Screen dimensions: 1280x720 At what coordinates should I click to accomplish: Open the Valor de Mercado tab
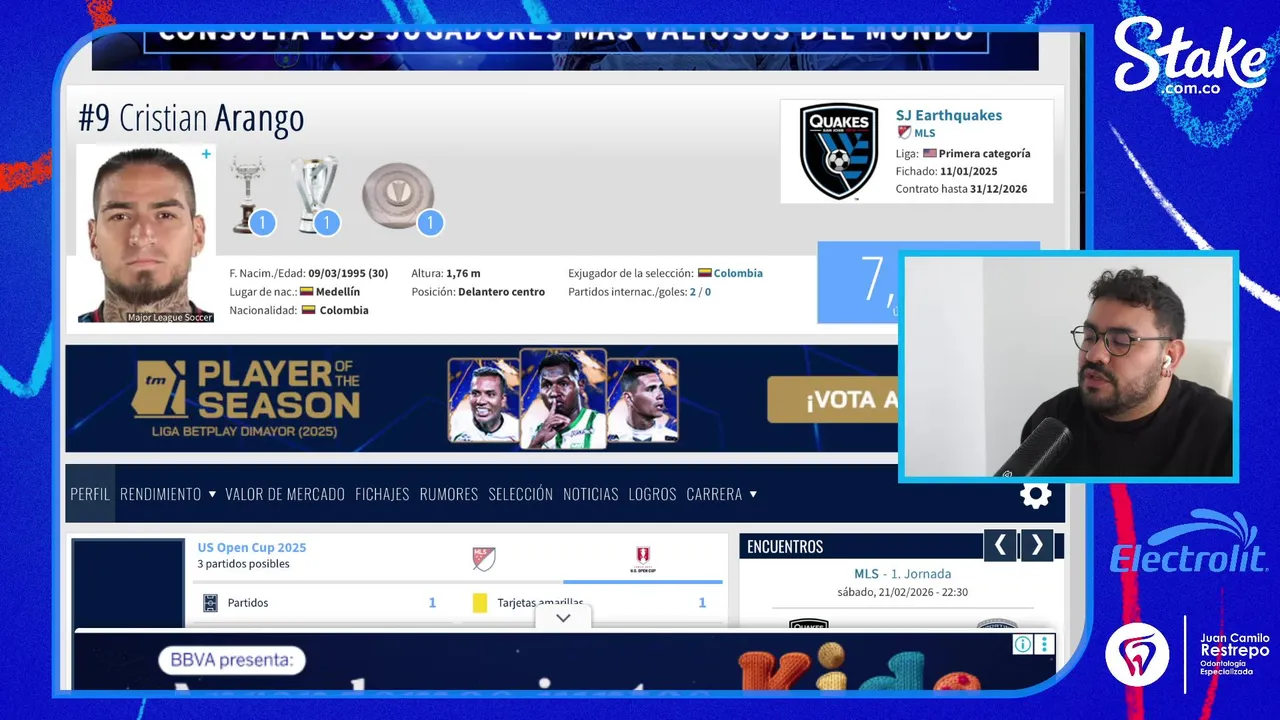(285, 494)
